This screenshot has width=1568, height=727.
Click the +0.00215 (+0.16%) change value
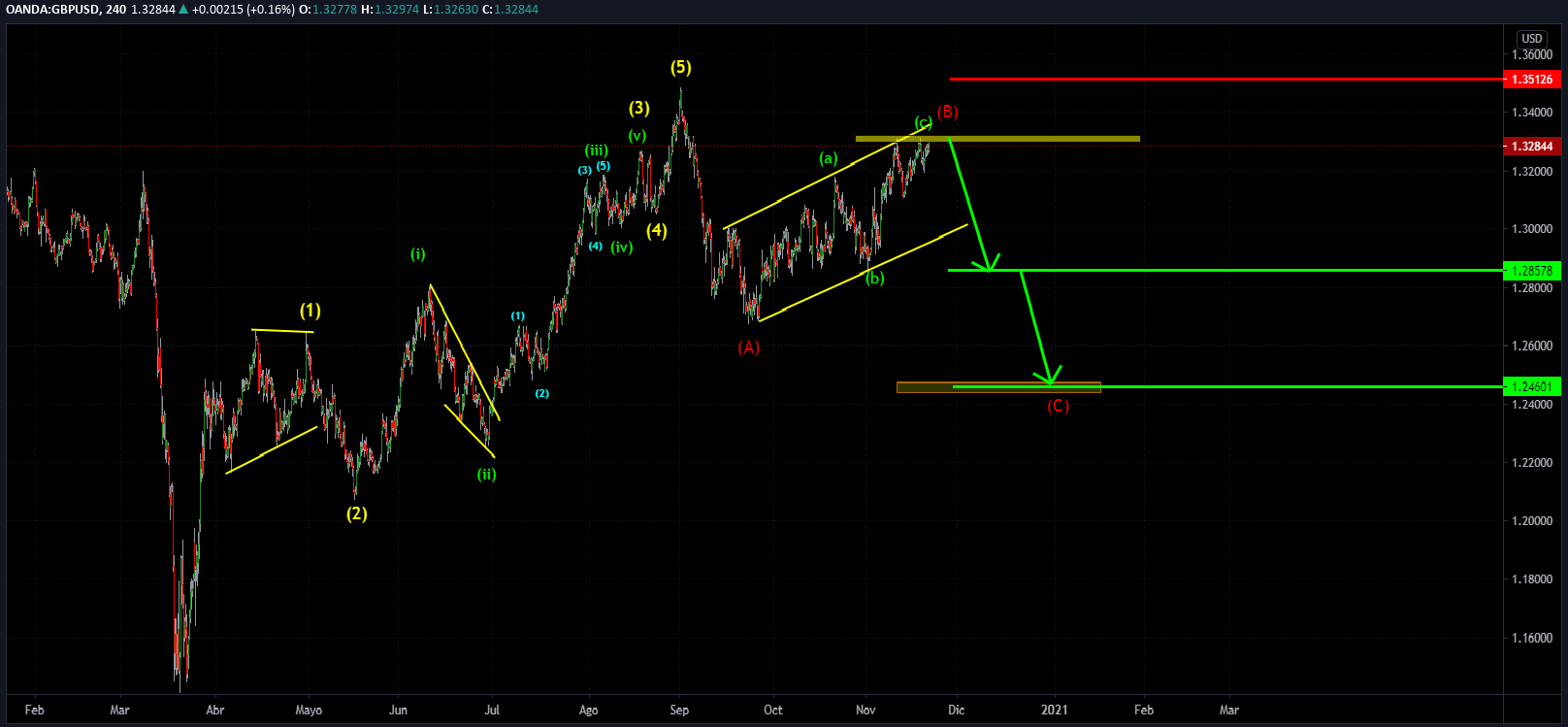point(243,9)
